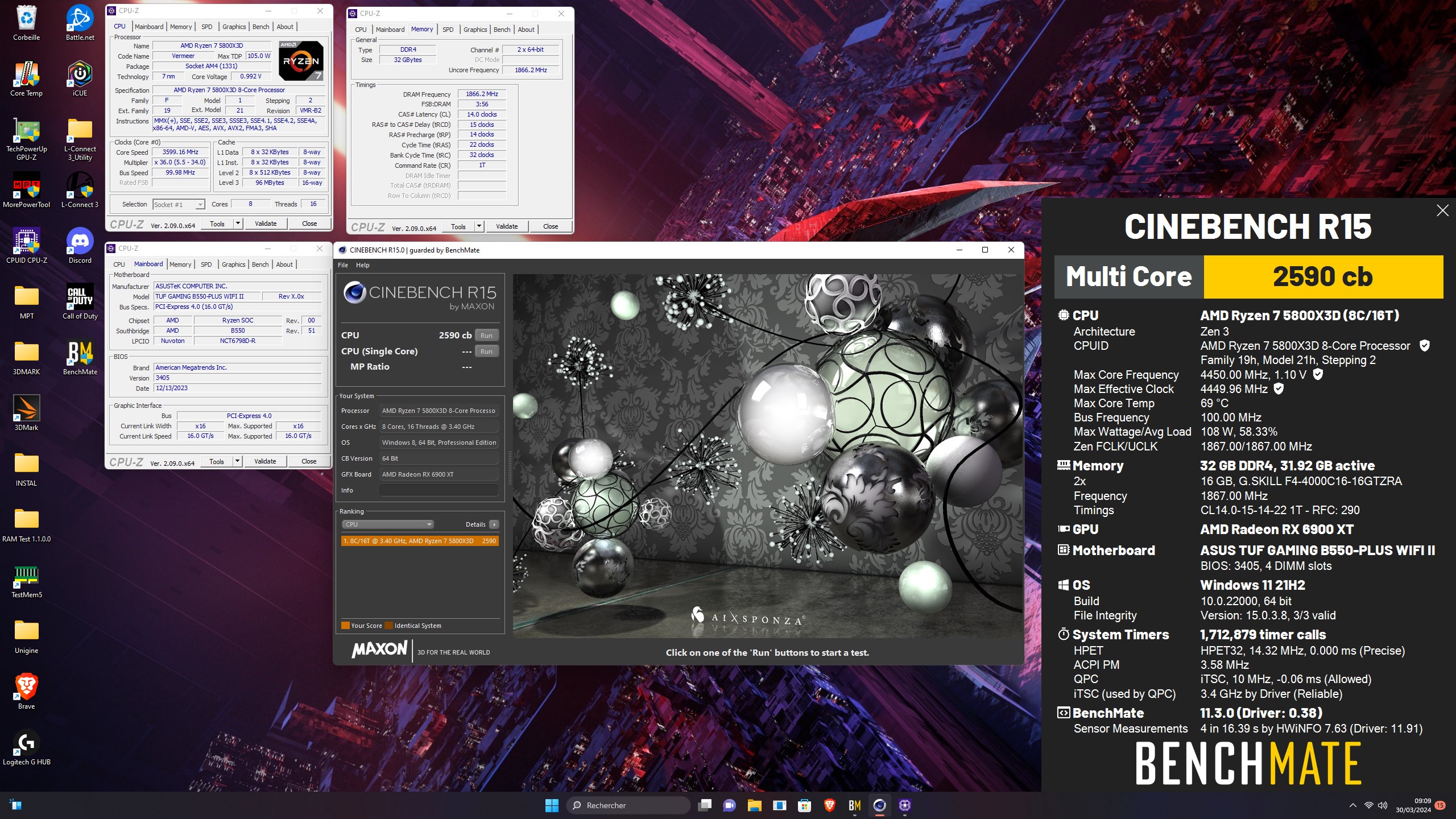Open Cinebench Help menu
Viewport: 1456px width, 819px height.
pyautogui.click(x=363, y=265)
